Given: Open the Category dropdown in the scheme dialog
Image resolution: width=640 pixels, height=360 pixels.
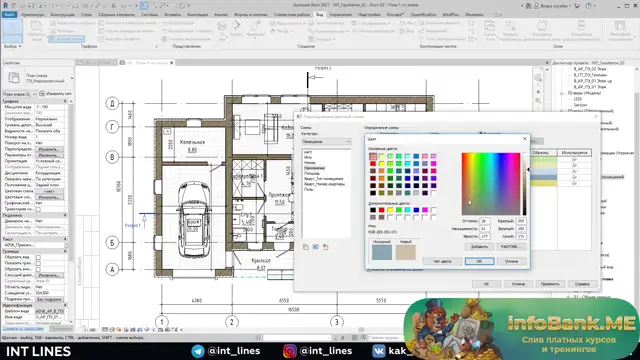Looking at the screenshot, I should pyautogui.click(x=326, y=142).
